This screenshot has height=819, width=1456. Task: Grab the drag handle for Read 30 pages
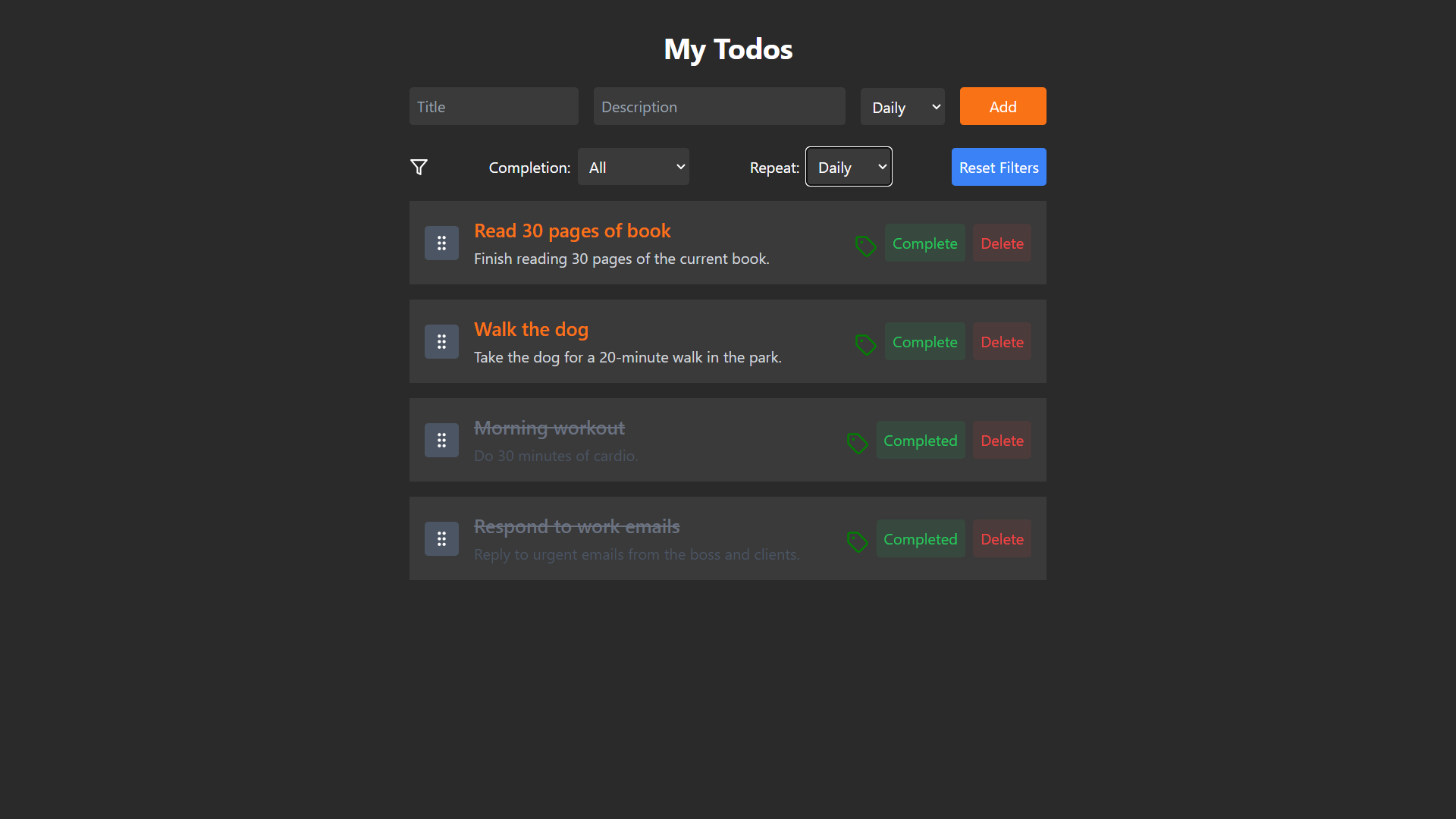click(441, 243)
